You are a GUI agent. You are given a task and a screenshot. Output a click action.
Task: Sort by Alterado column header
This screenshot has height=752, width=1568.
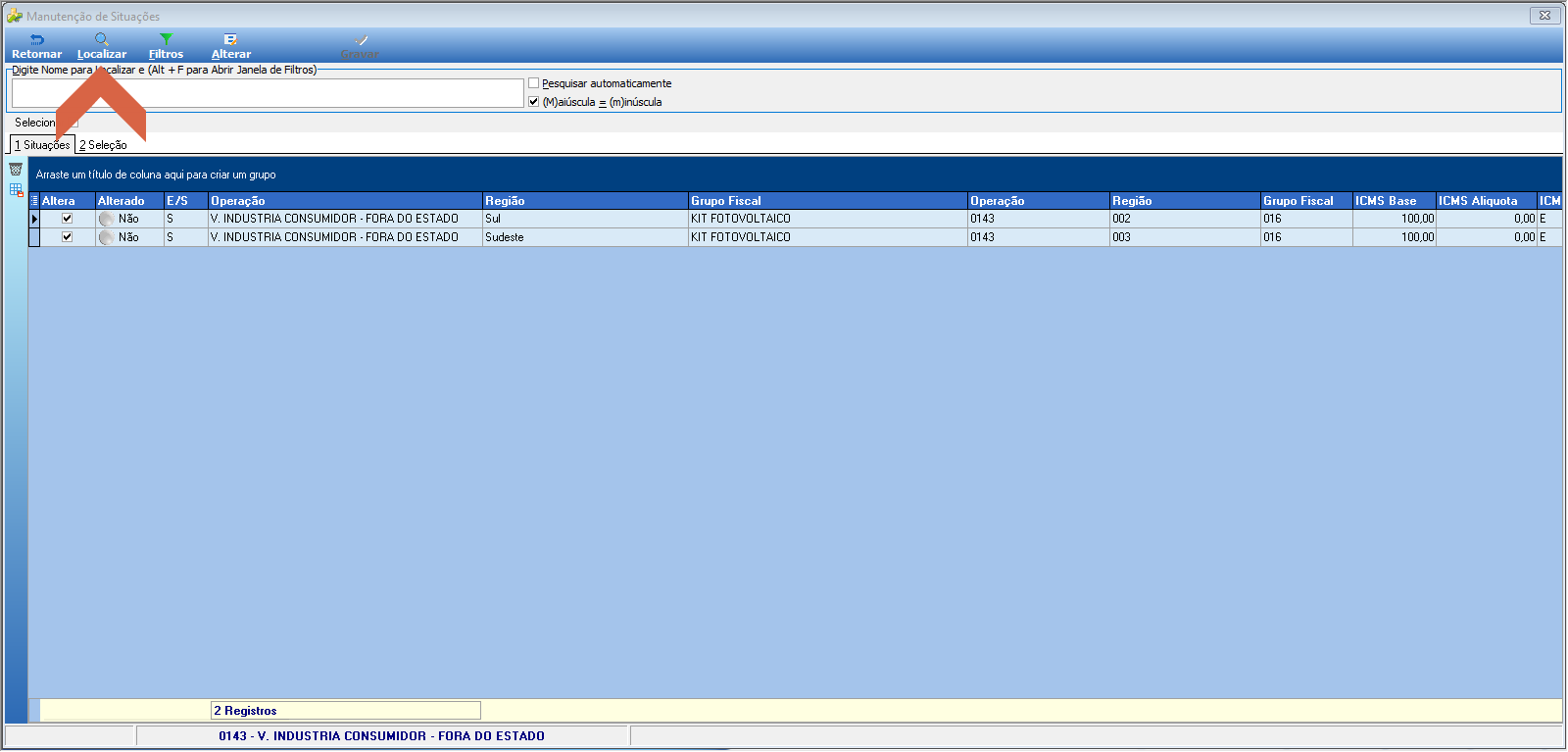[129, 201]
